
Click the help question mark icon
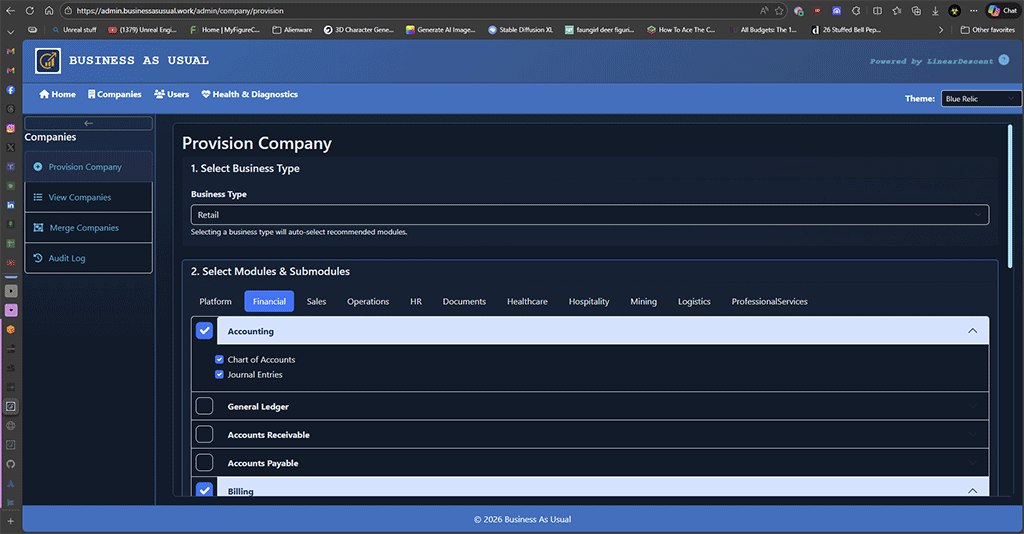[1004, 60]
